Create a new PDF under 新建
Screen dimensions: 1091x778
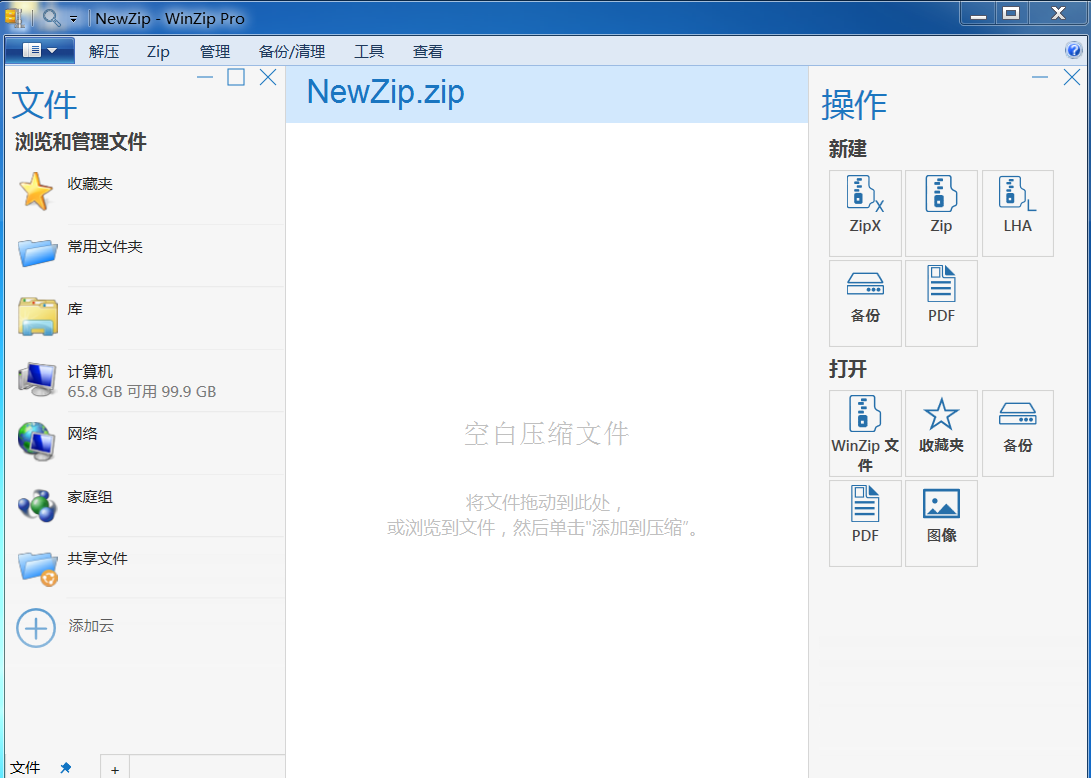[941, 303]
